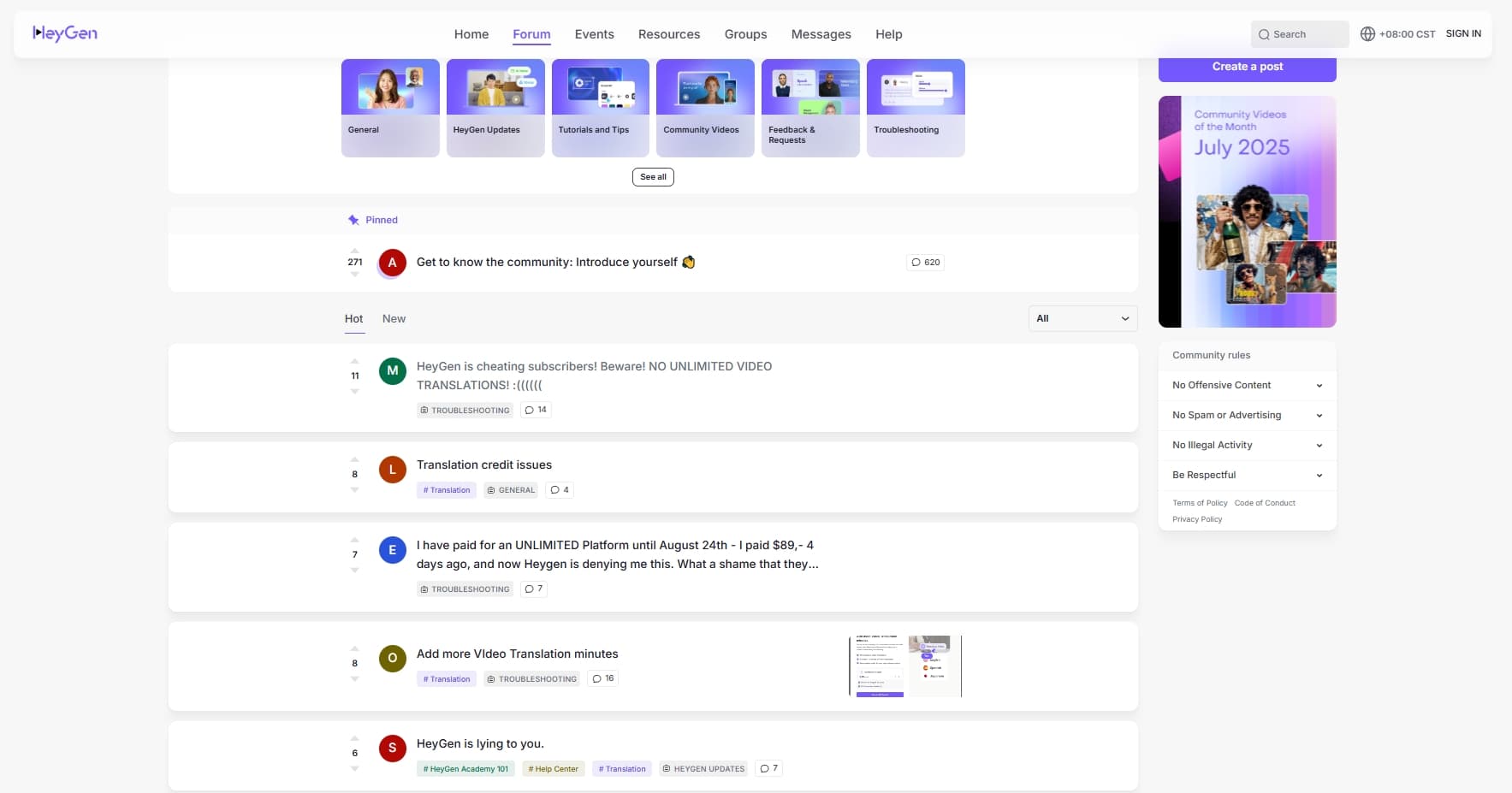Click SIGN IN
1512x793 pixels.
click(1463, 34)
